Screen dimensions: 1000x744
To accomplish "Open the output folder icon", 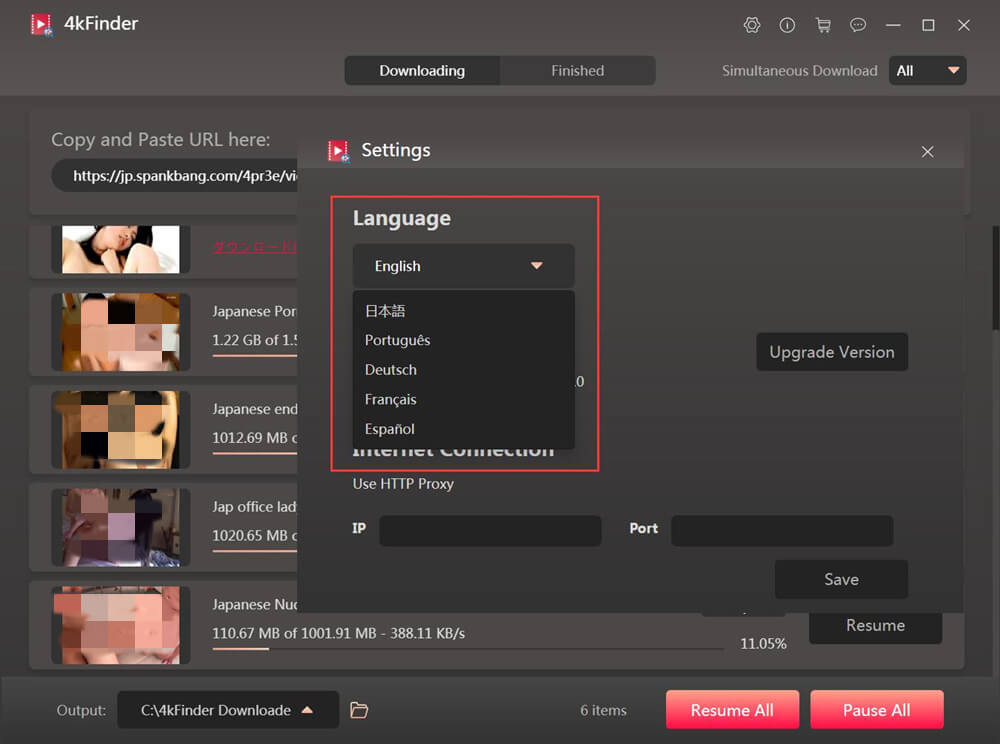I will coord(359,710).
